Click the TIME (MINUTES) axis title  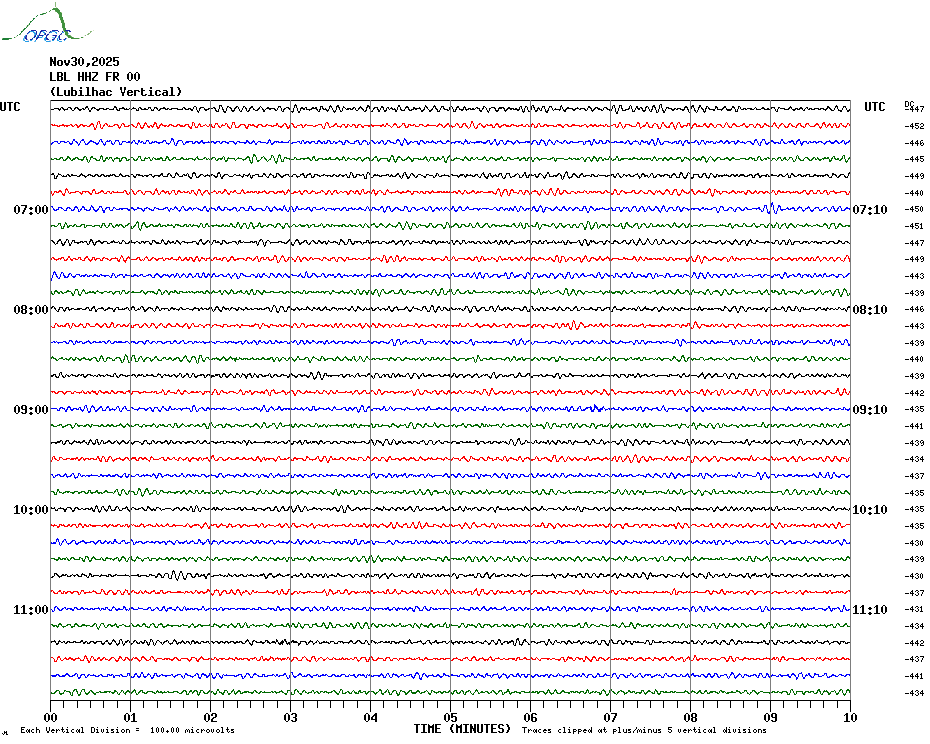coord(462,729)
